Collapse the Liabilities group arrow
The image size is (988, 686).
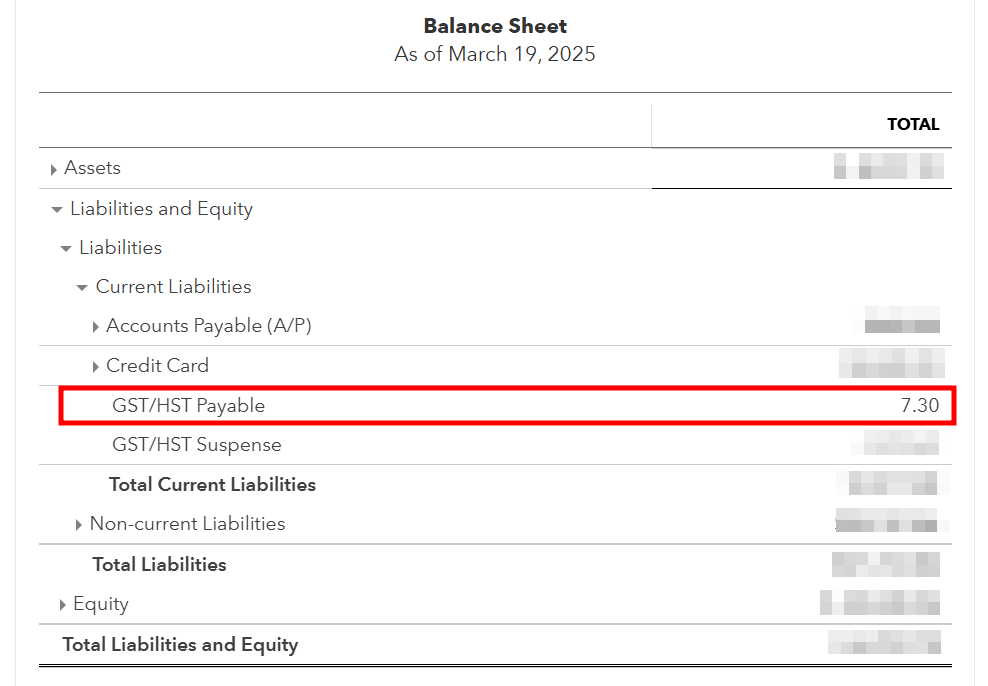coord(66,249)
